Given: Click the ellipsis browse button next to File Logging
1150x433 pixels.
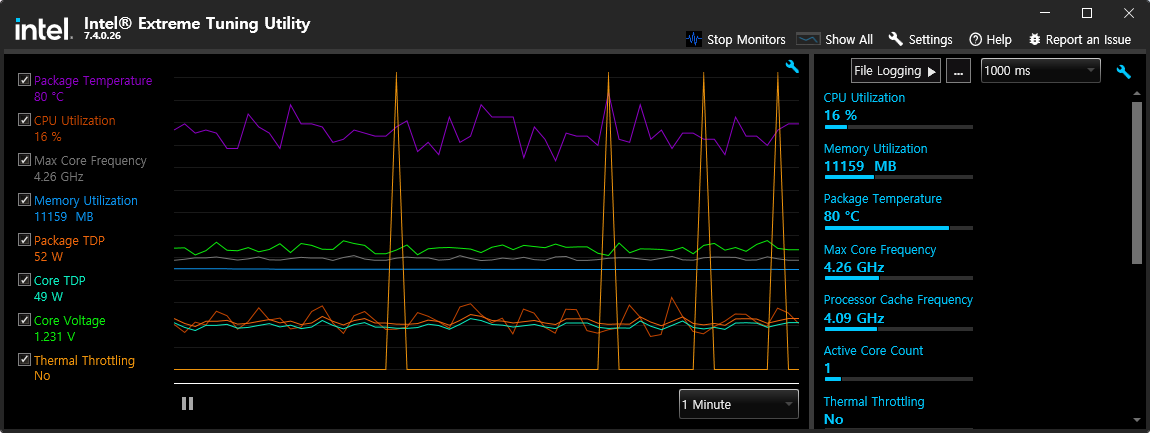Looking at the screenshot, I should coord(959,71).
